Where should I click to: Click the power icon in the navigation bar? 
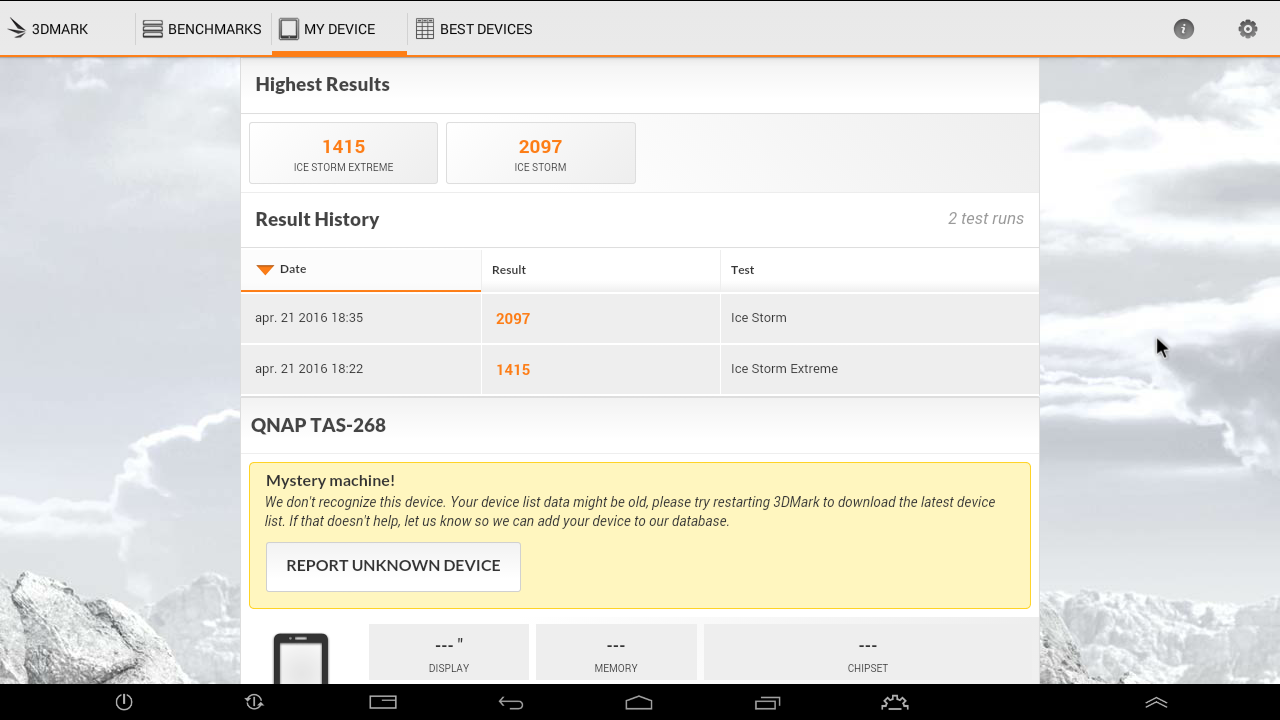coord(124,702)
